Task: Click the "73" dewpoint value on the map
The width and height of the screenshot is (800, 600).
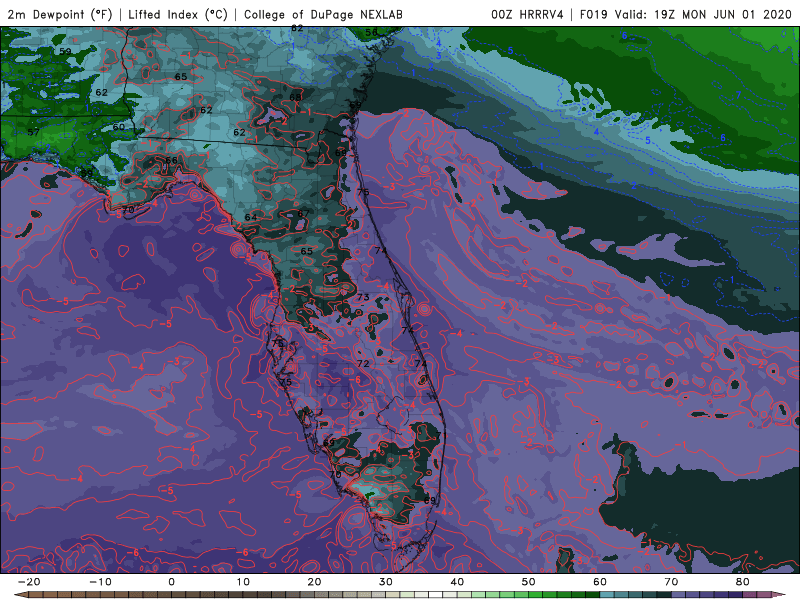Action: coord(363,297)
